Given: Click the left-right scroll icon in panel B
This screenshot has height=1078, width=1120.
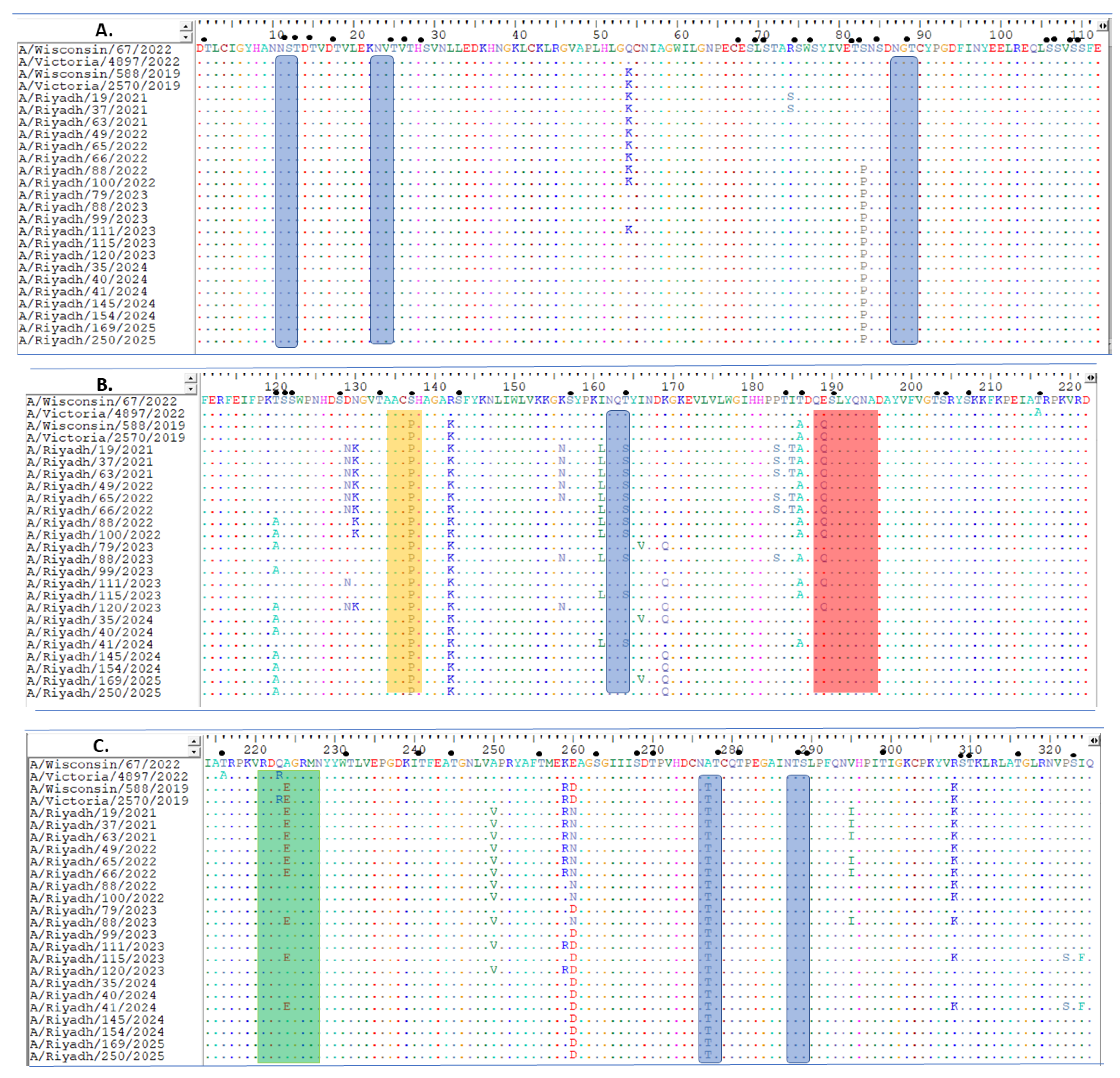Looking at the screenshot, I should (1090, 378).
